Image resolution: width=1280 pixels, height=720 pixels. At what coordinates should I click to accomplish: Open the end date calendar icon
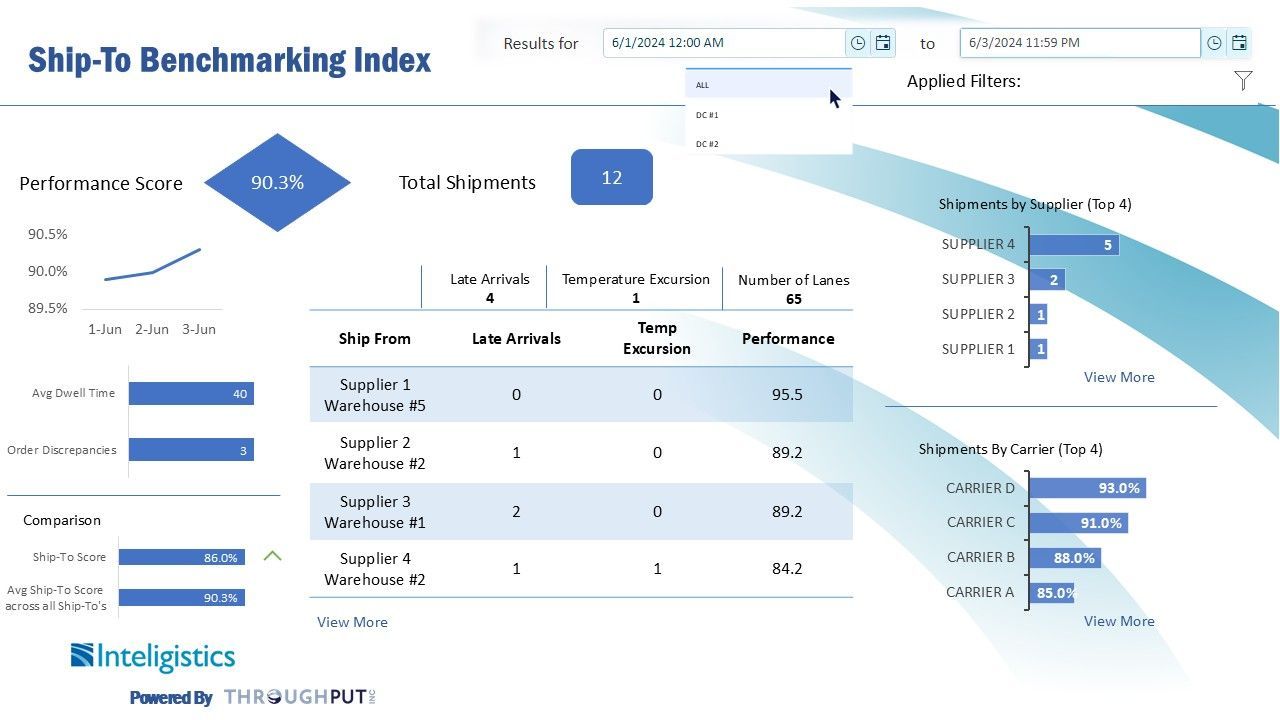point(1239,43)
